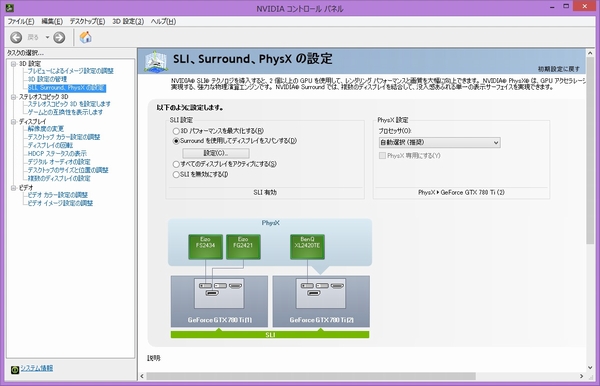Open the 編集(E) menu
The width and height of the screenshot is (600, 386).
[x=52, y=21]
